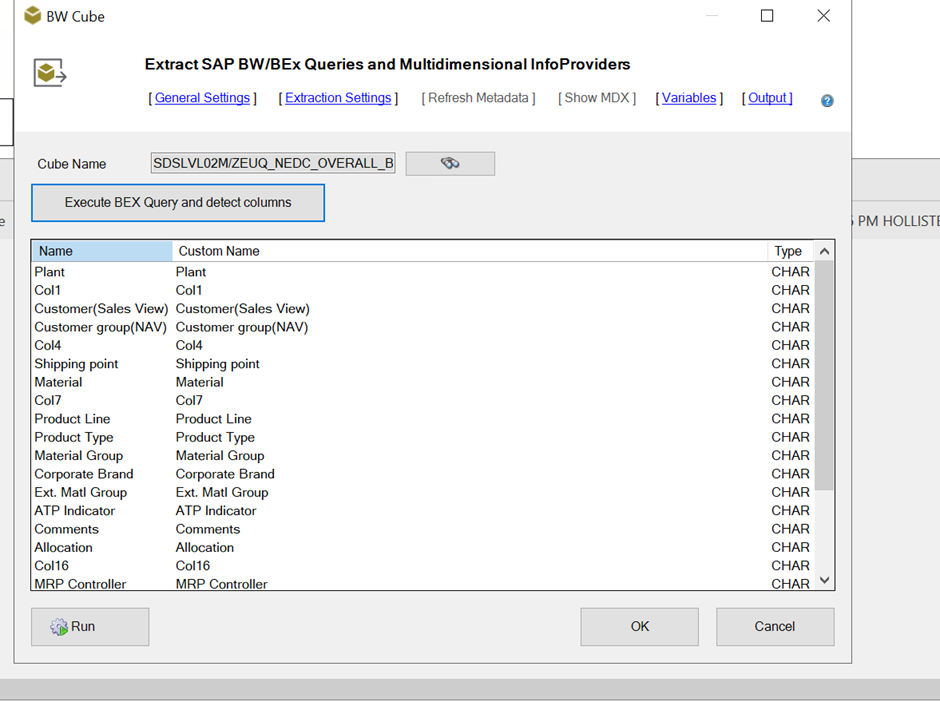Select Product Type in the Name column
Viewport: 940px width, 702px height.
pyautogui.click(x=74, y=438)
